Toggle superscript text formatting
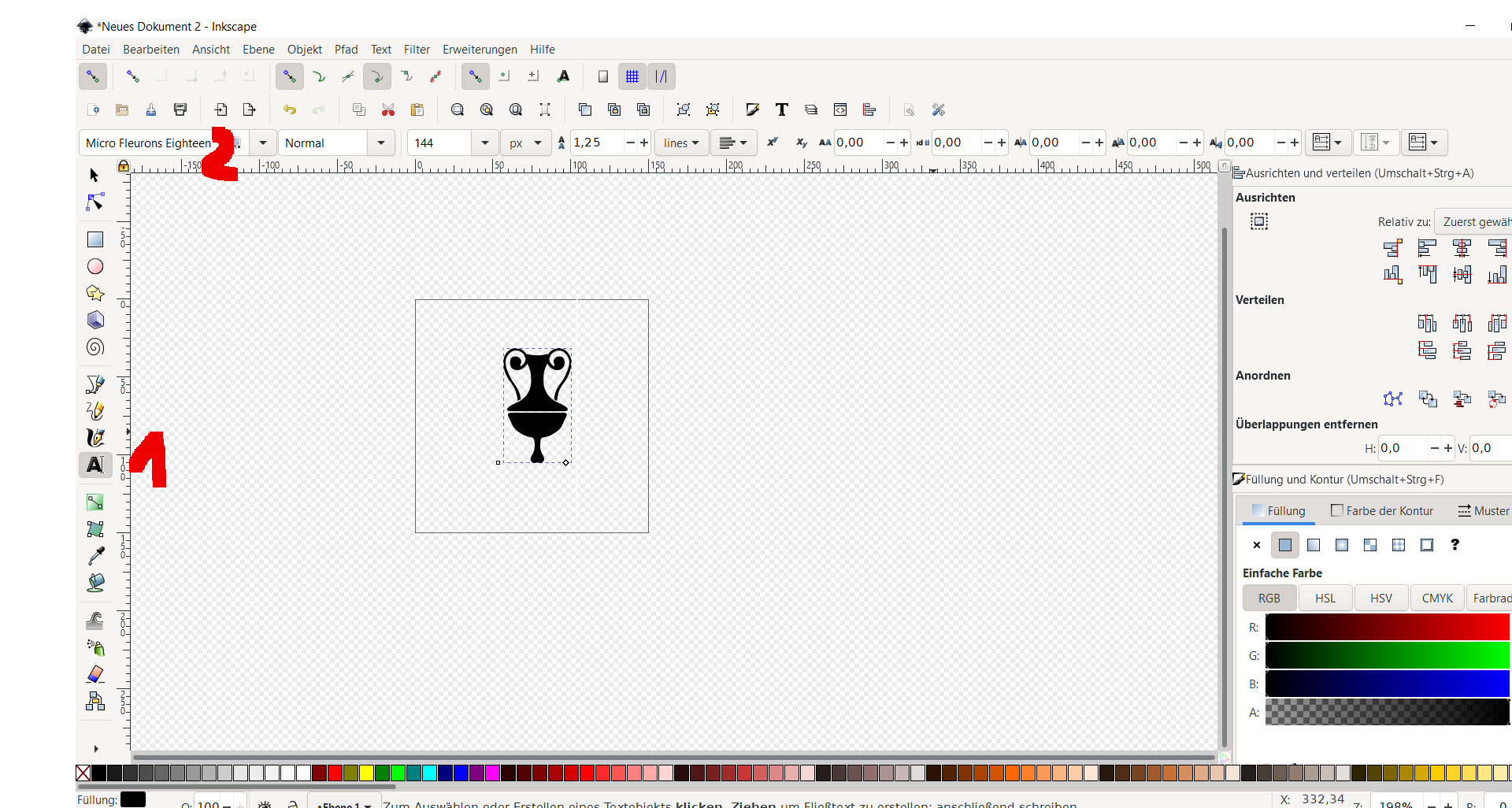The width and height of the screenshot is (1512, 808). click(773, 143)
